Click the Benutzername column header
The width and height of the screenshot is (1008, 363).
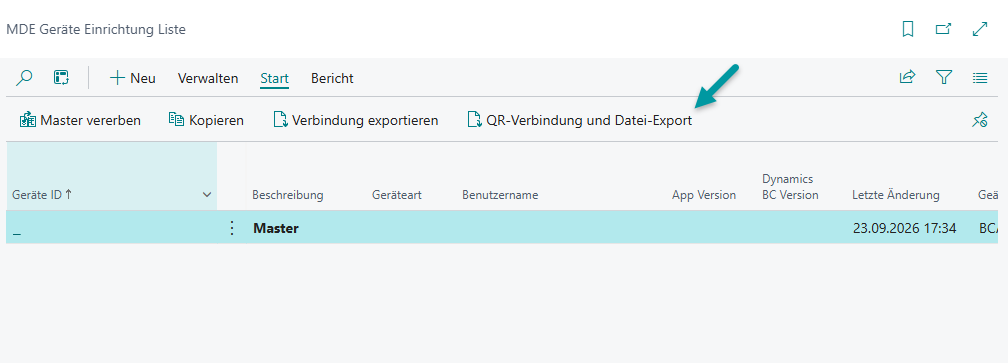point(500,195)
